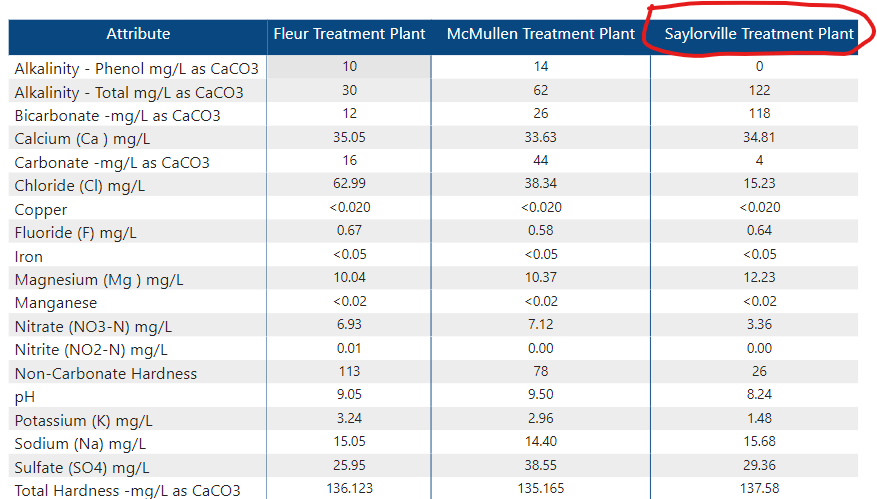Click the Fluoride (F) mg/L row label
Image resolution: width=877 pixels, height=499 pixels.
76,233
